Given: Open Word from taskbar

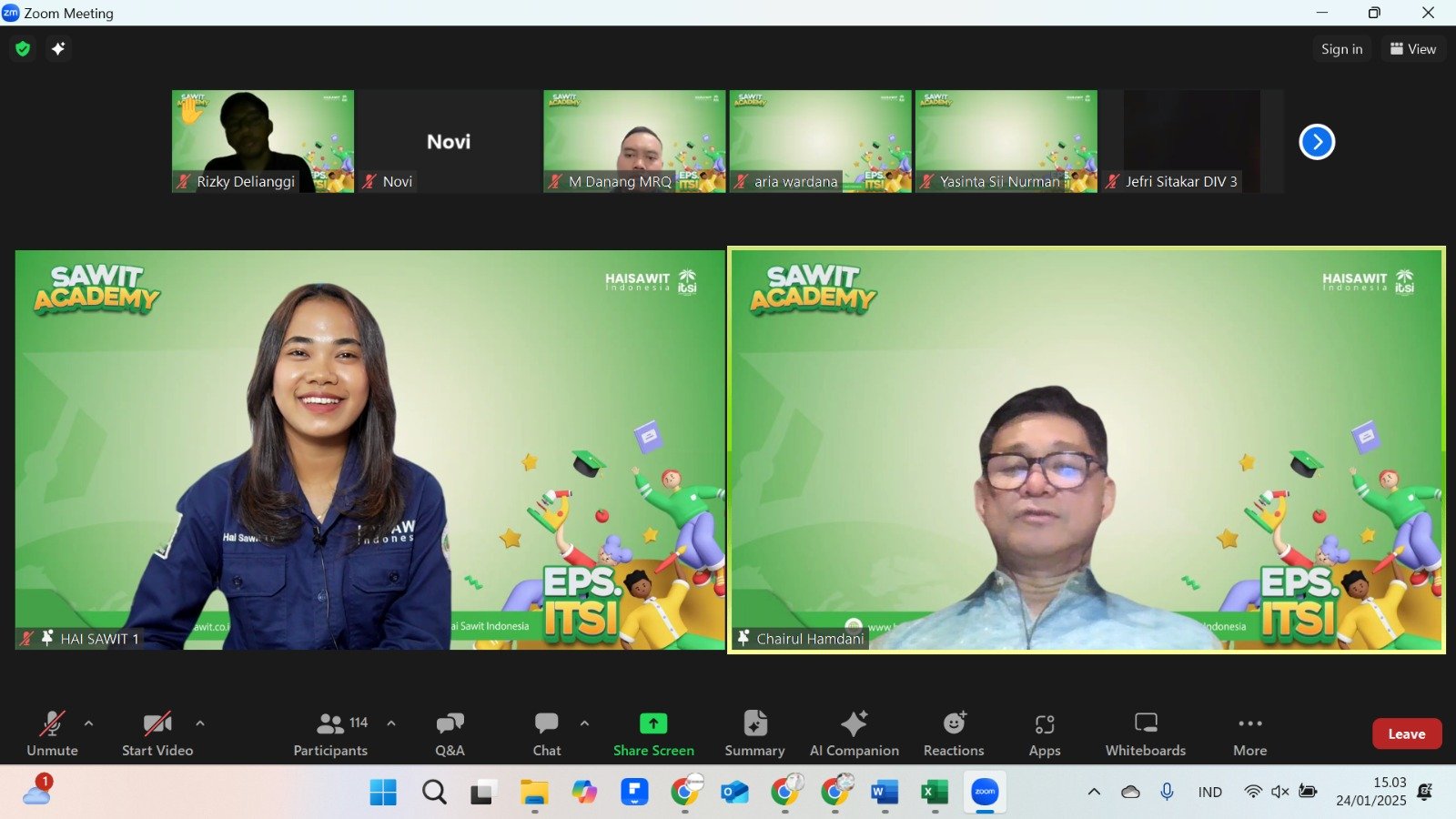Looking at the screenshot, I should click(x=884, y=793).
